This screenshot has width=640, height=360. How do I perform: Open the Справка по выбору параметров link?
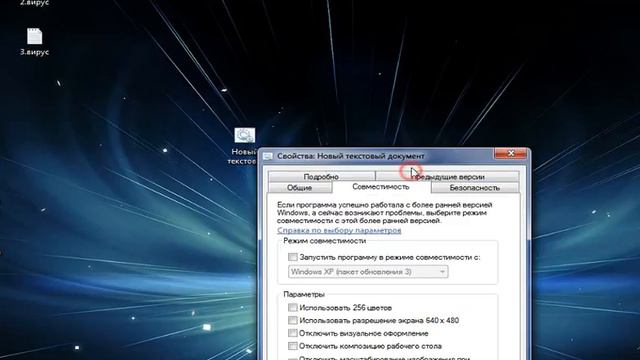339,230
